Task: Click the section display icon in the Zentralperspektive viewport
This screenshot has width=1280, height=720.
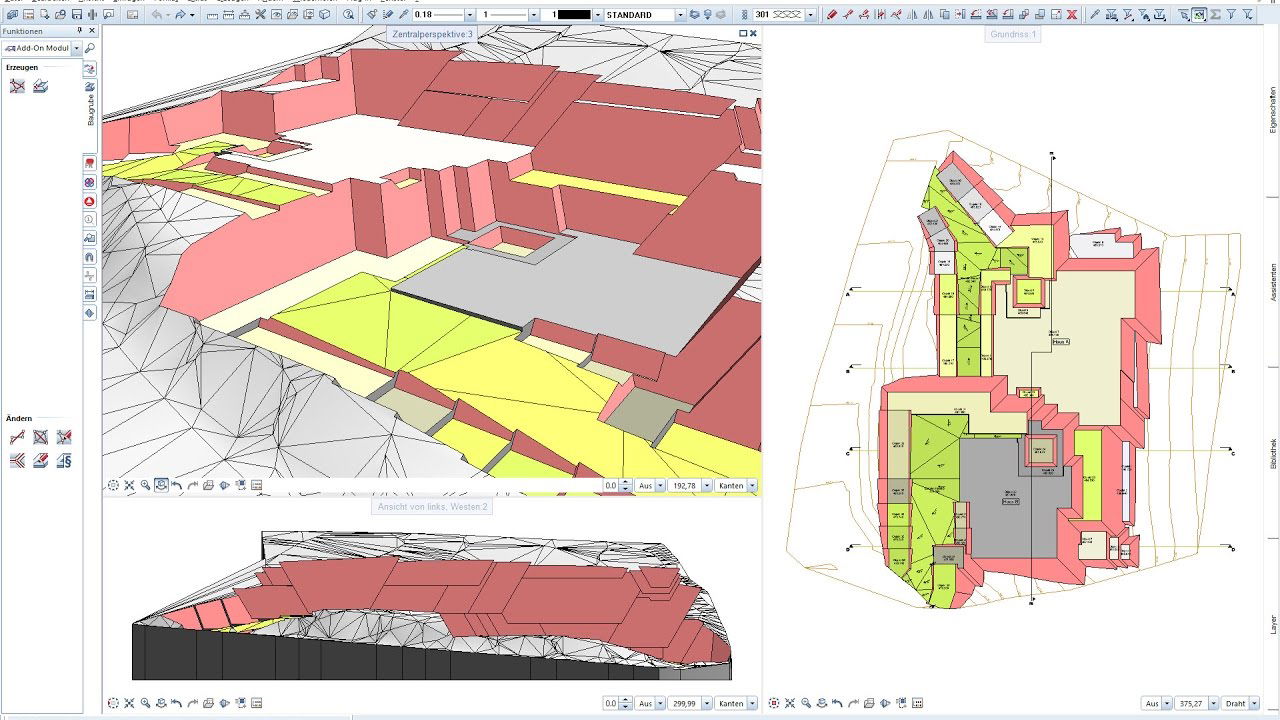Action: (x=224, y=485)
